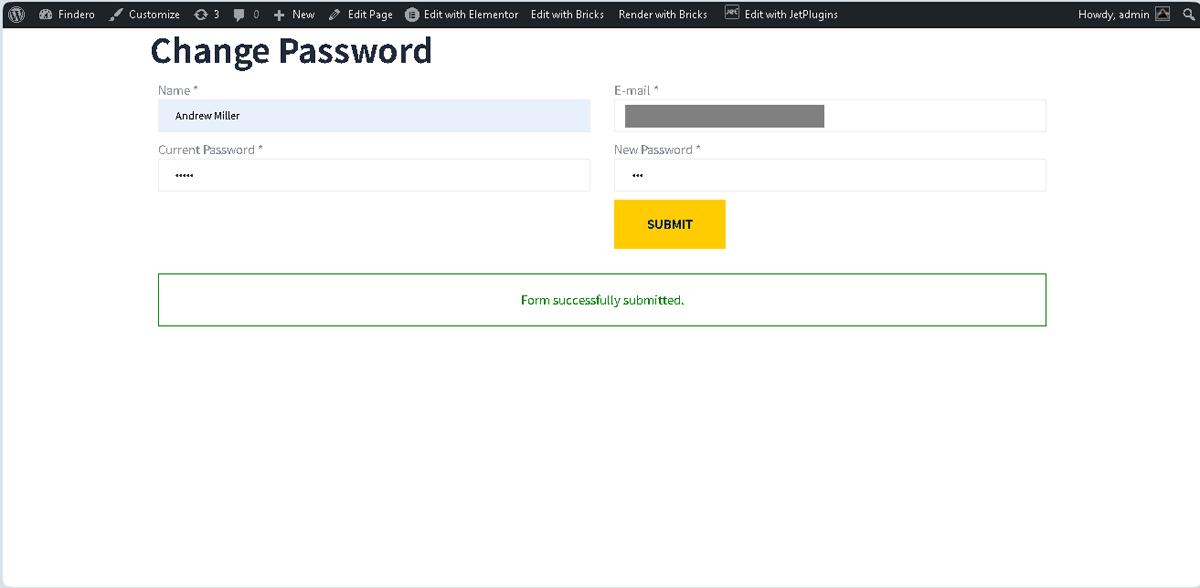Select the New Password * label
The width and height of the screenshot is (1200, 588).
pos(657,150)
